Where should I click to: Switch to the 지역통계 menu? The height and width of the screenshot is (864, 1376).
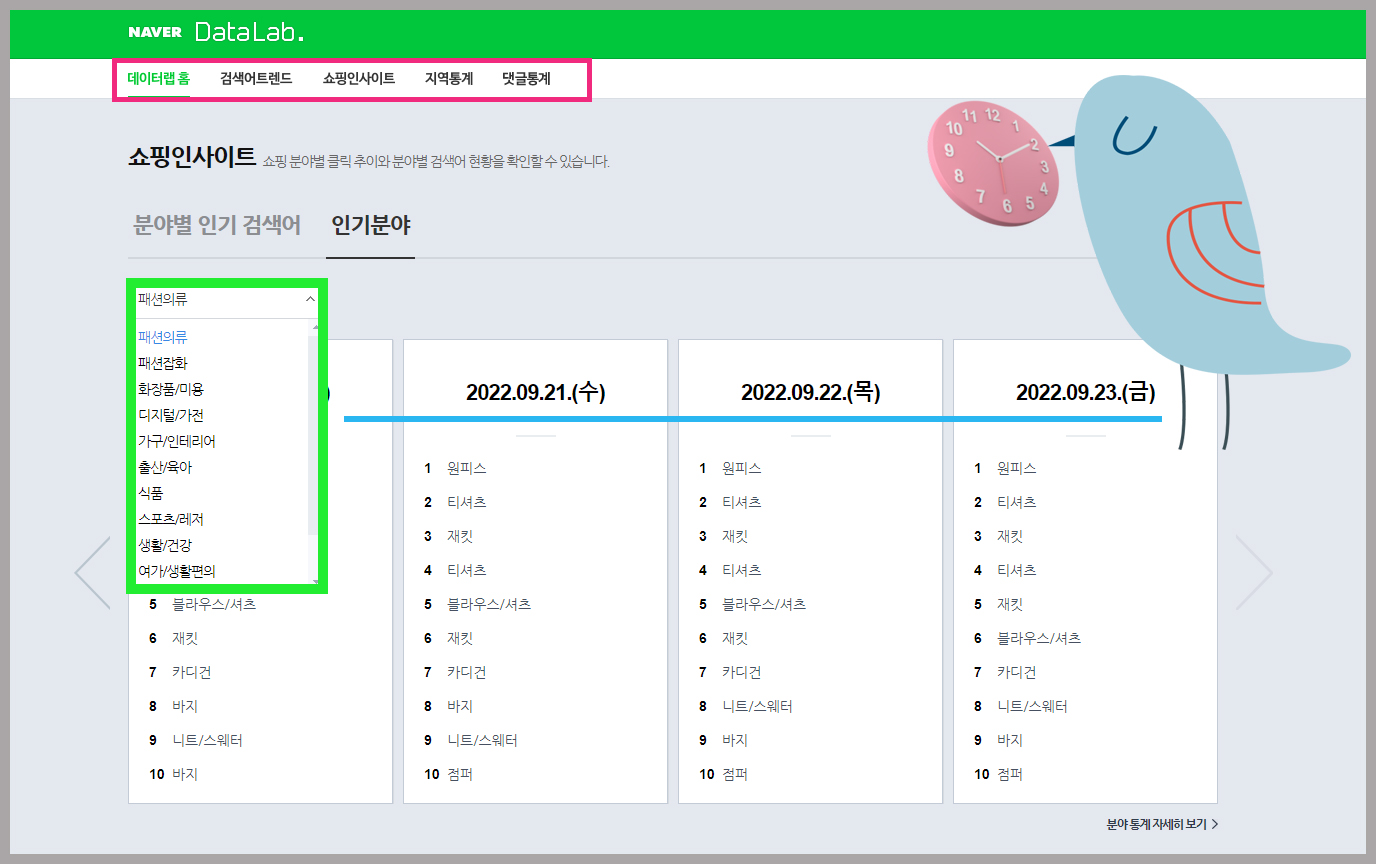[x=449, y=78]
